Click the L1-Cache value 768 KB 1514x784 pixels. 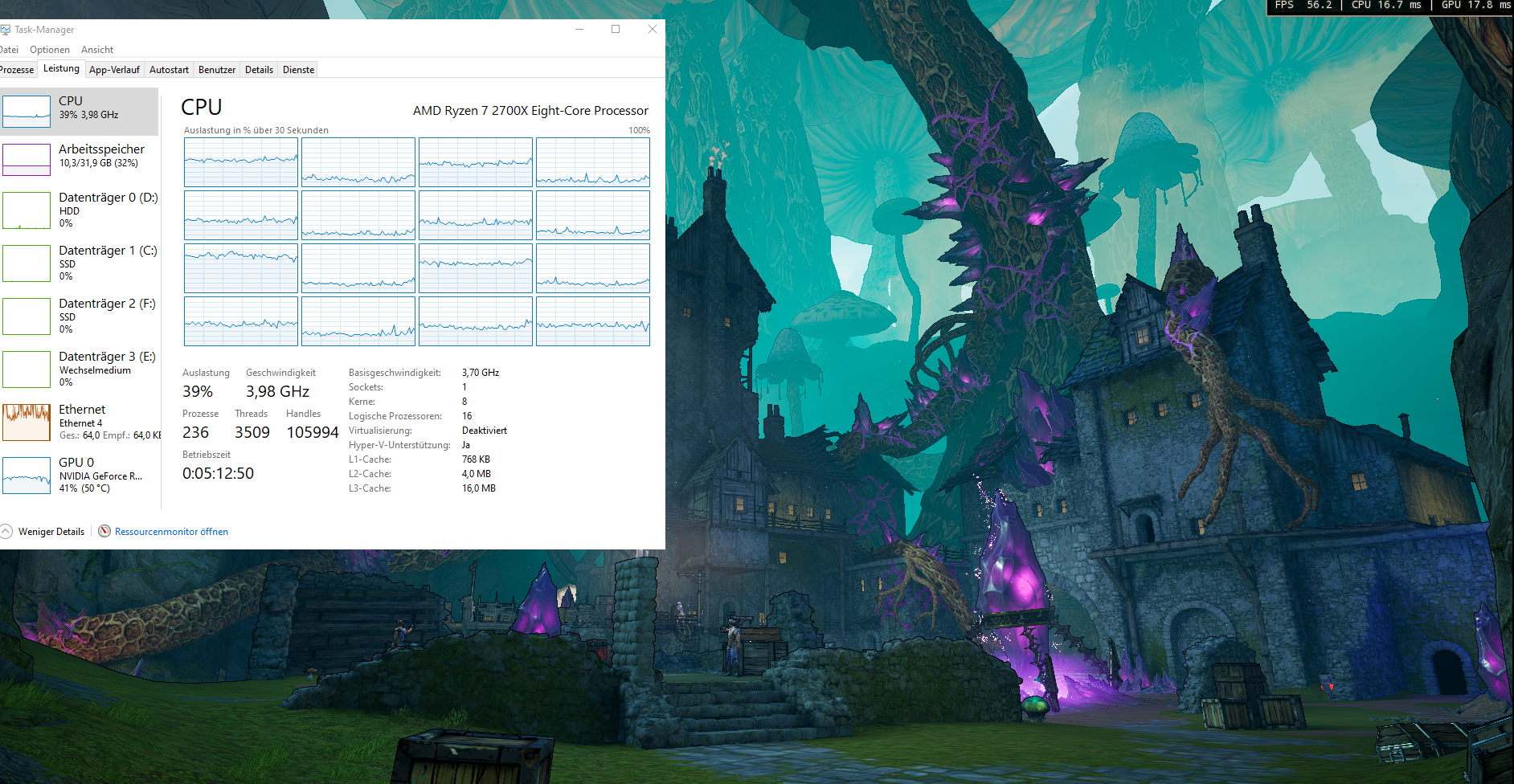476,459
